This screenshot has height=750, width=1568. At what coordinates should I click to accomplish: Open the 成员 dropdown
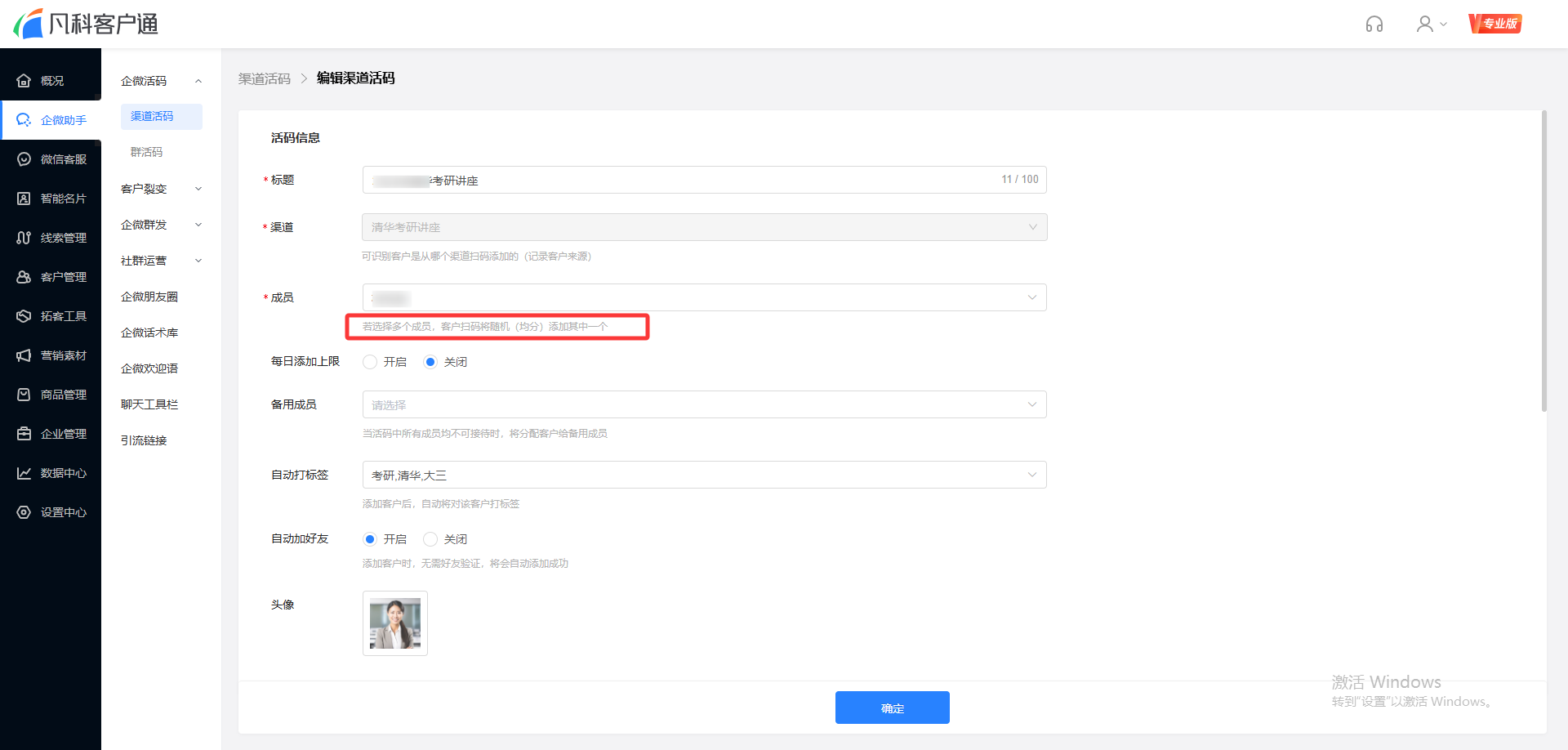point(704,297)
